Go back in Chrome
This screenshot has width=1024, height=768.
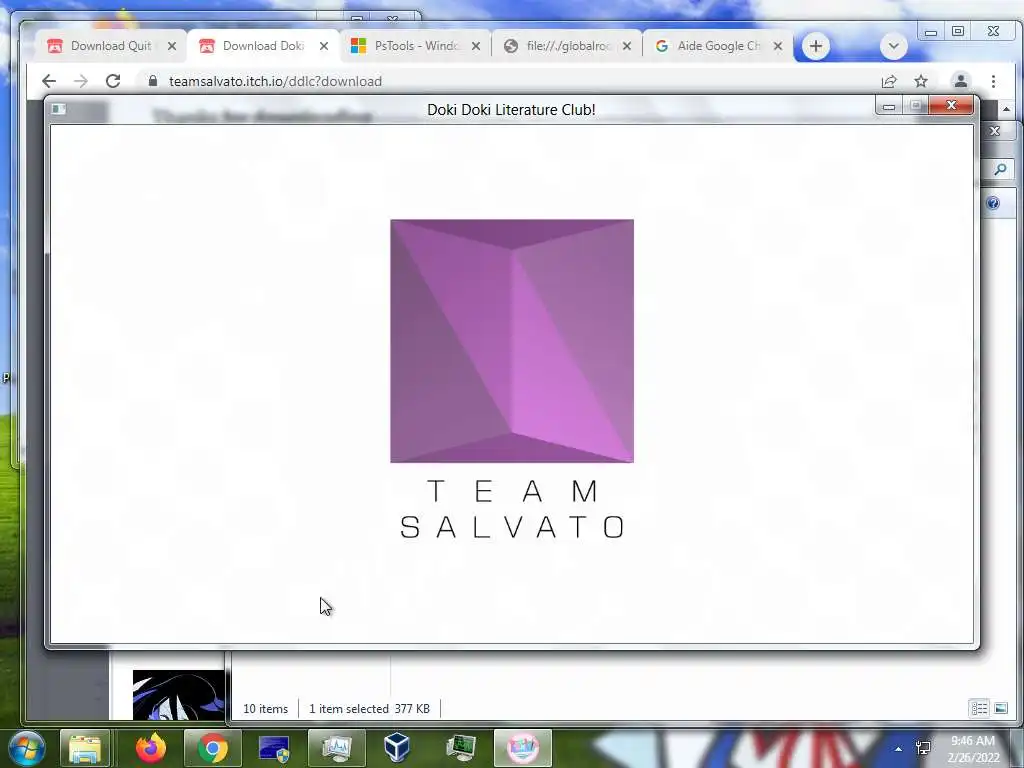pyautogui.click(x=49, y=81)
